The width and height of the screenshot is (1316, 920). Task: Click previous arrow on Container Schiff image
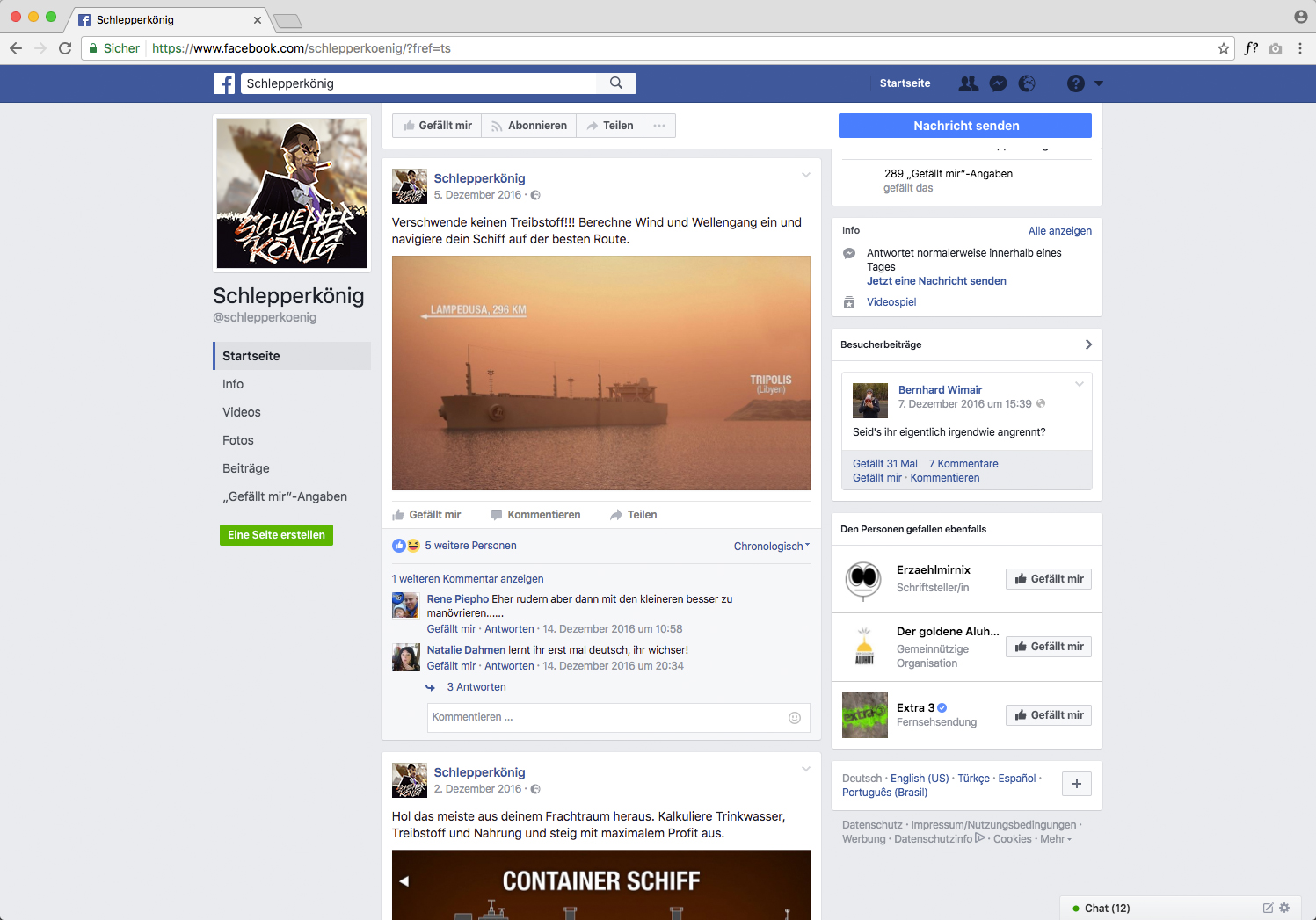click(404, 880)
